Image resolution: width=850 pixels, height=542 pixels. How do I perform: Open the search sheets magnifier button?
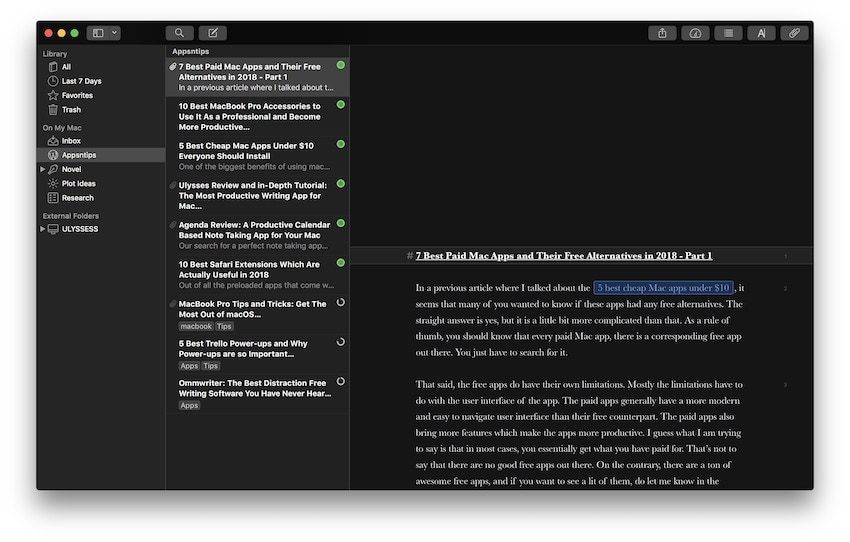point(180,33)
